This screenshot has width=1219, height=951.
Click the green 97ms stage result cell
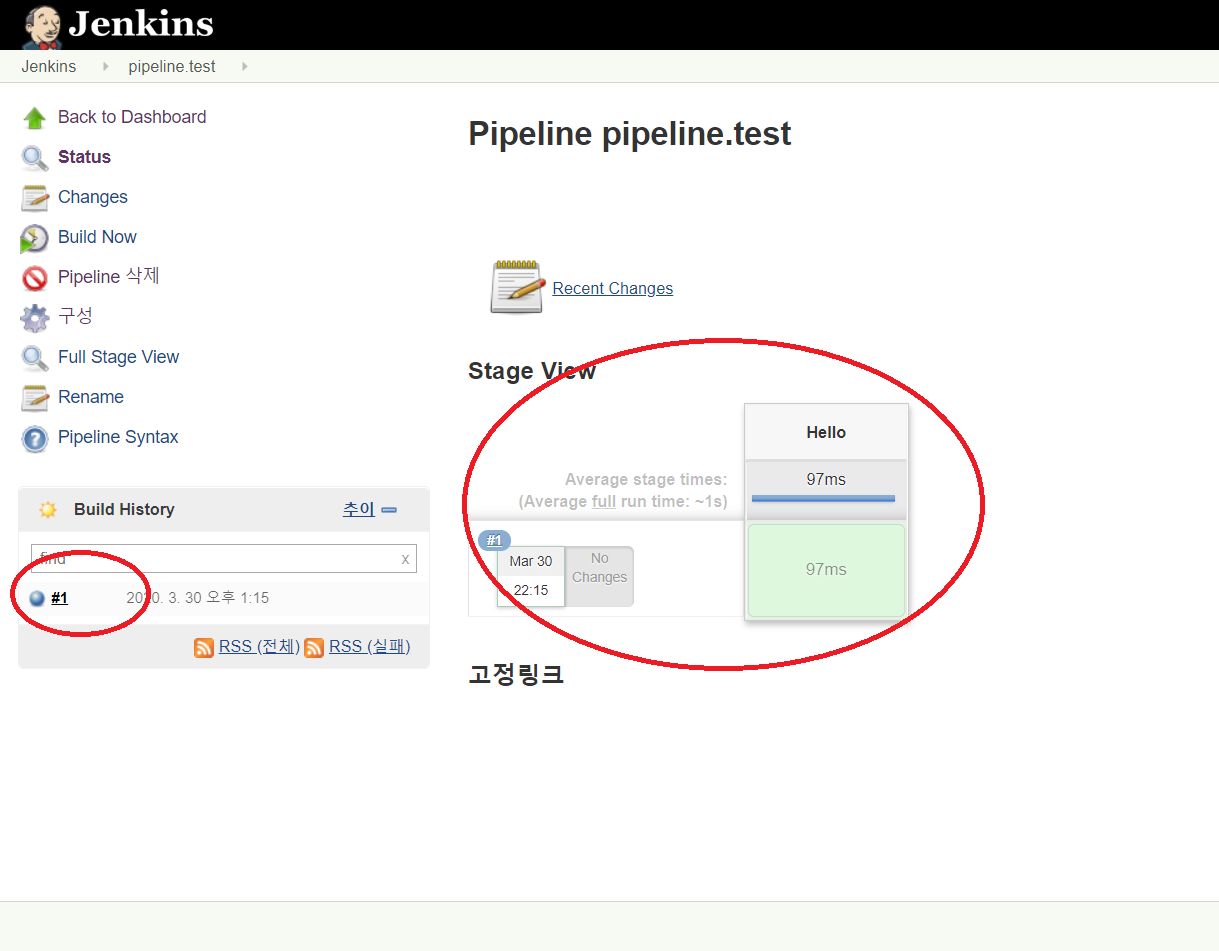[826, 570]
